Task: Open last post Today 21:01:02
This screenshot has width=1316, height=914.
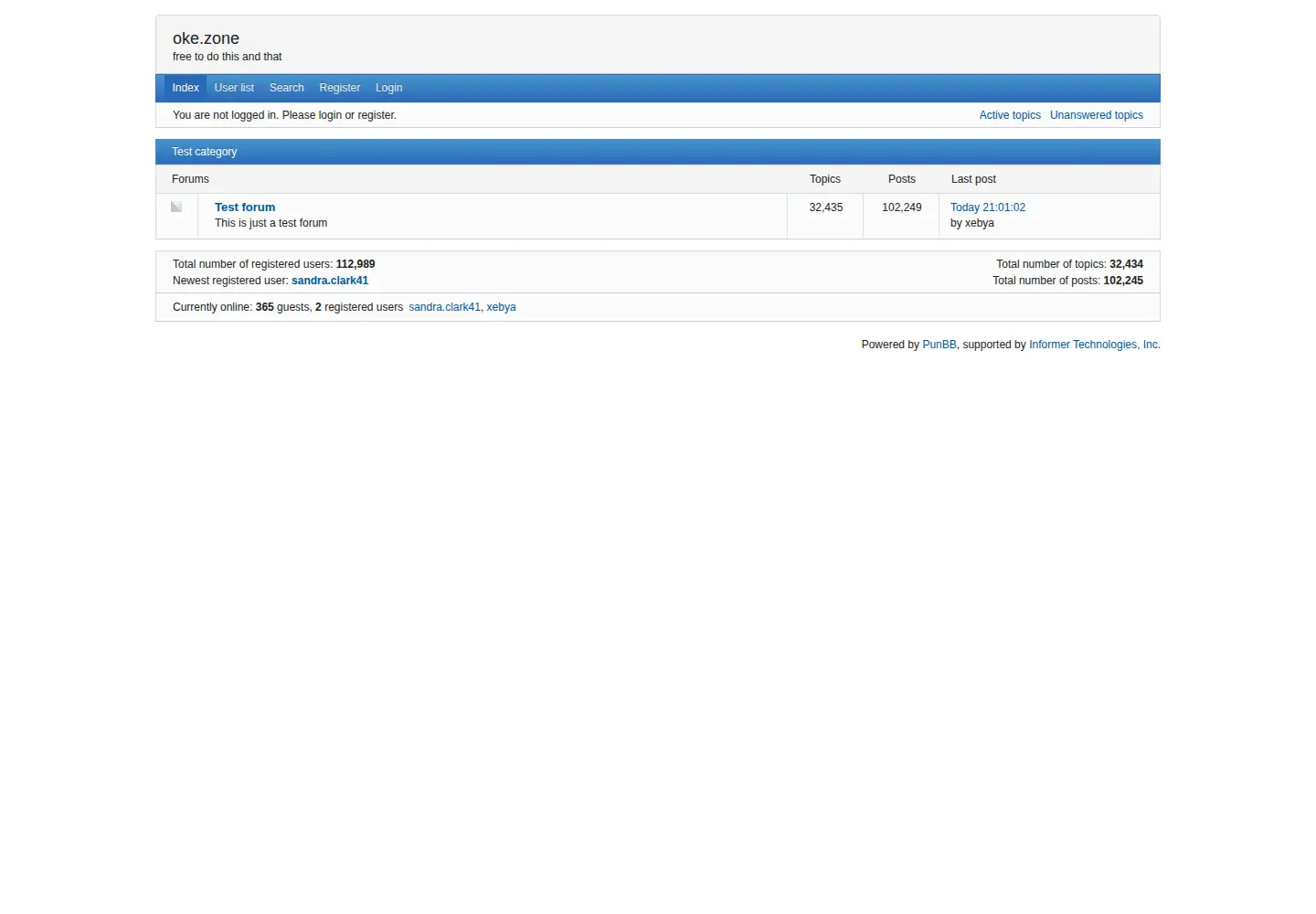Action: tap(988, 207)
